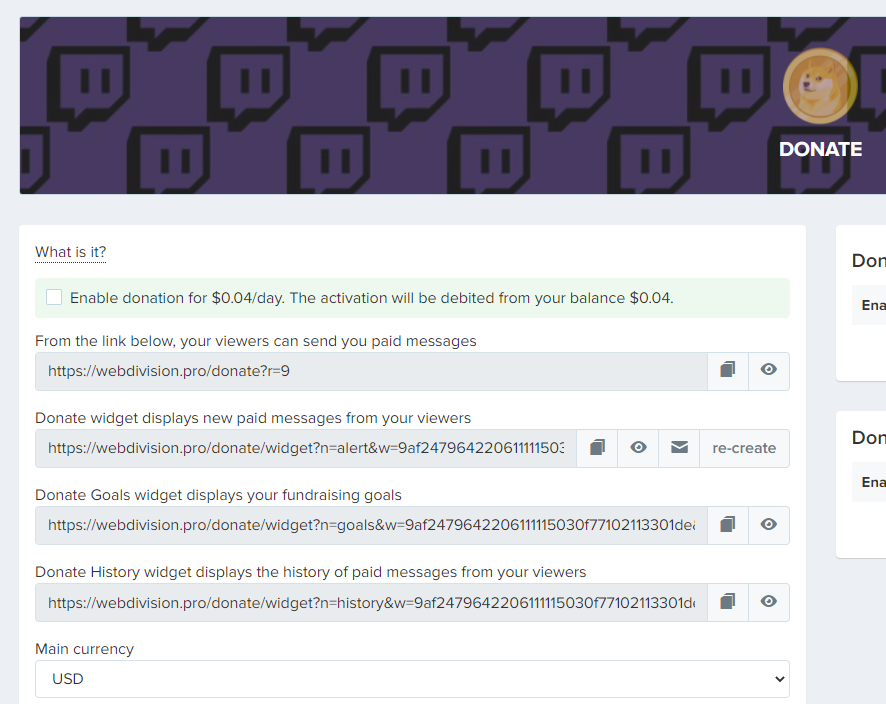The width and height of the screenshot is (886, 704).
Task: Preview the donate page link
Action: (768, 370)
